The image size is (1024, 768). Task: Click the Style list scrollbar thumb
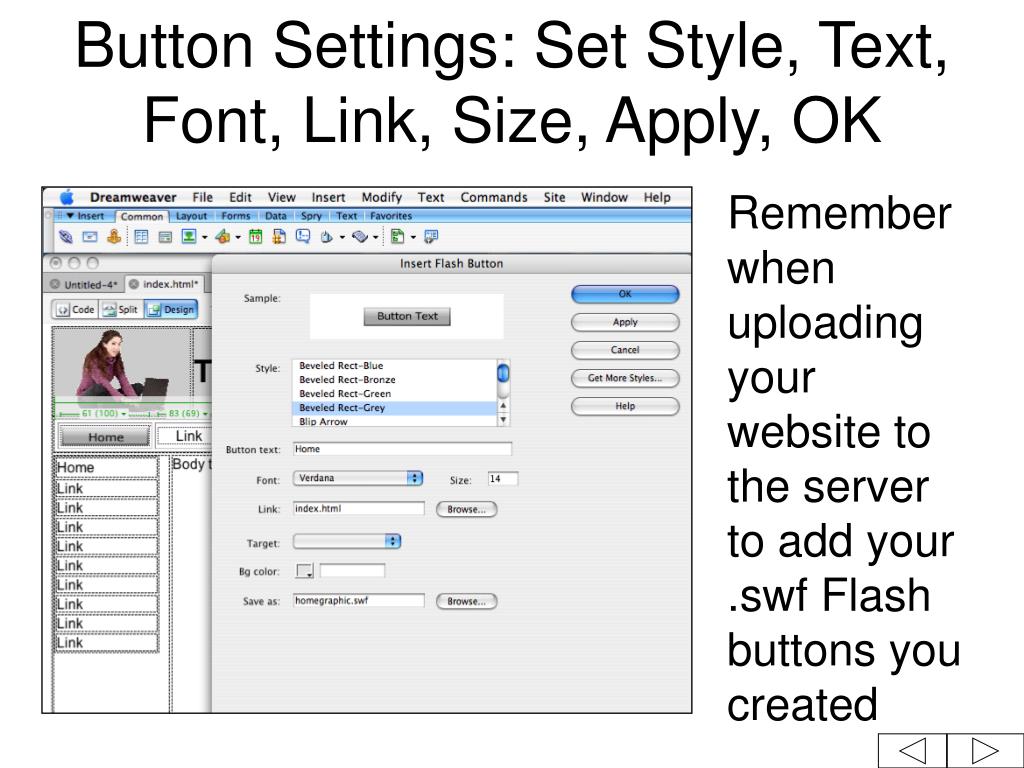(504, 374)
